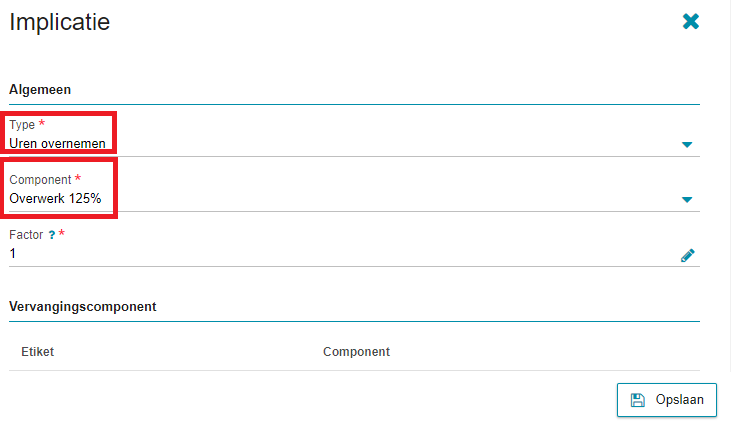Screen dimensions: 731x426
Task: Close the Implicatie dialog with the X
Action: (x=690, y=21)
